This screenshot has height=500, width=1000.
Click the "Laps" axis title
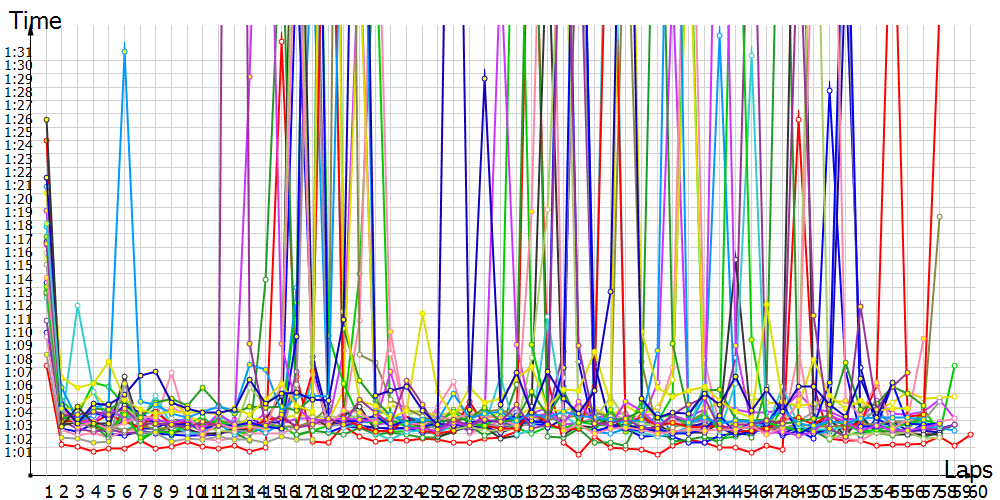click(968, 469)
